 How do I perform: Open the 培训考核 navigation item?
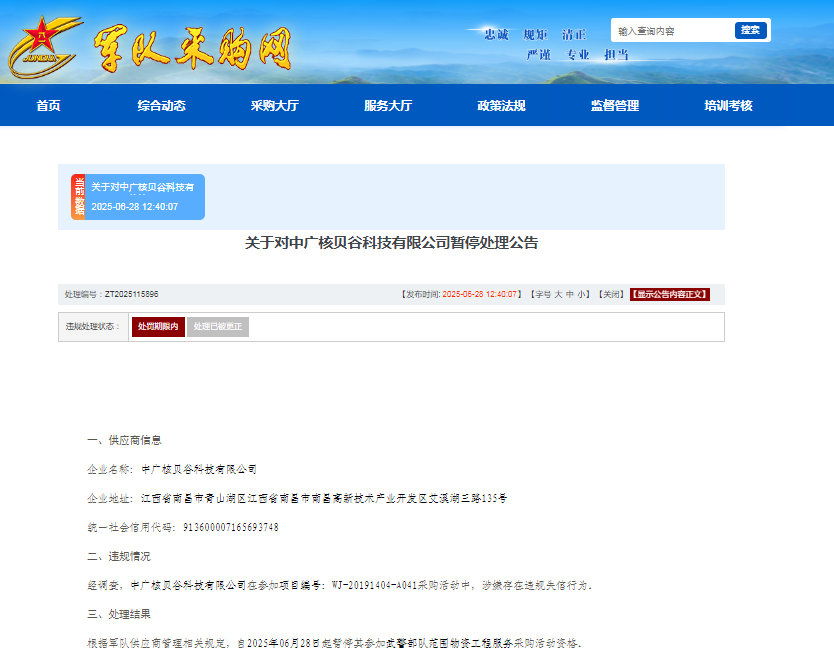point(729,105)
